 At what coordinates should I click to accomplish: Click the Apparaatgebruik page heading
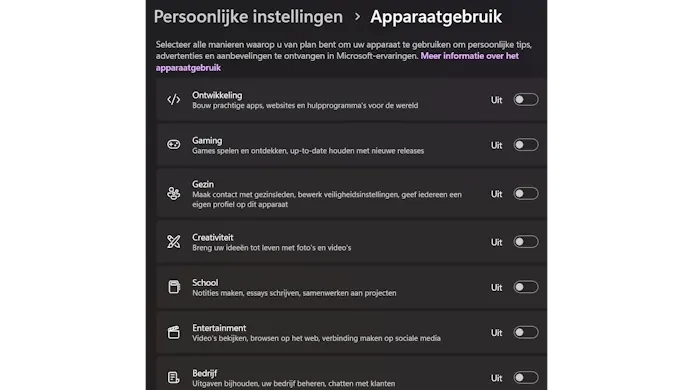[436, 17]
